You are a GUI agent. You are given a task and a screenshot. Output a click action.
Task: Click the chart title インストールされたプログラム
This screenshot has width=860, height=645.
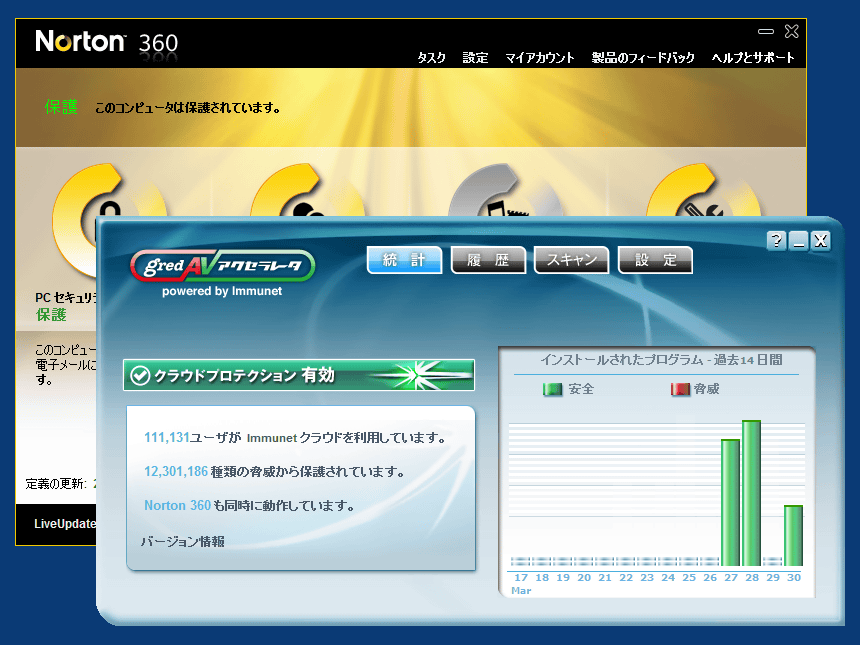622,360
